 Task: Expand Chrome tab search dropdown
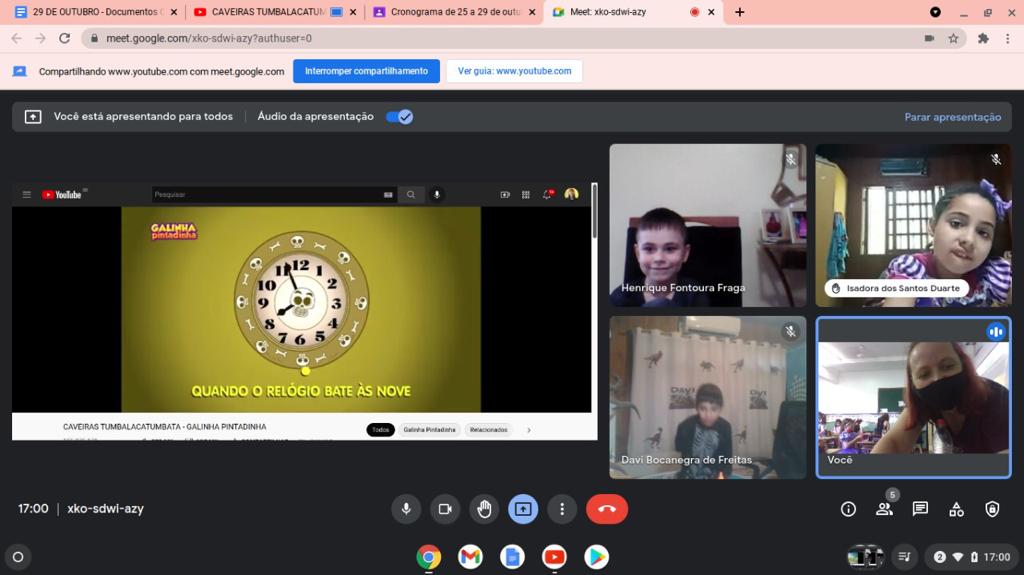[935, 12]
